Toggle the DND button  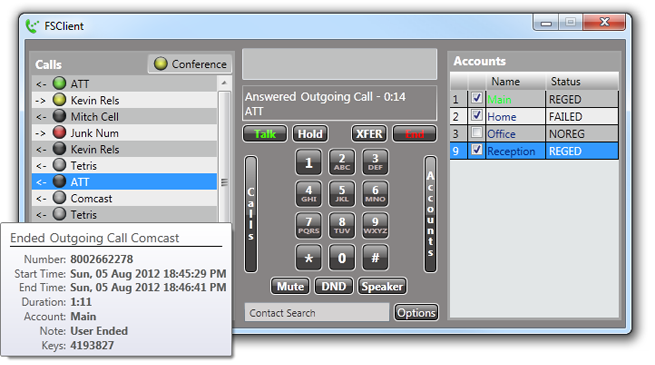334,286
